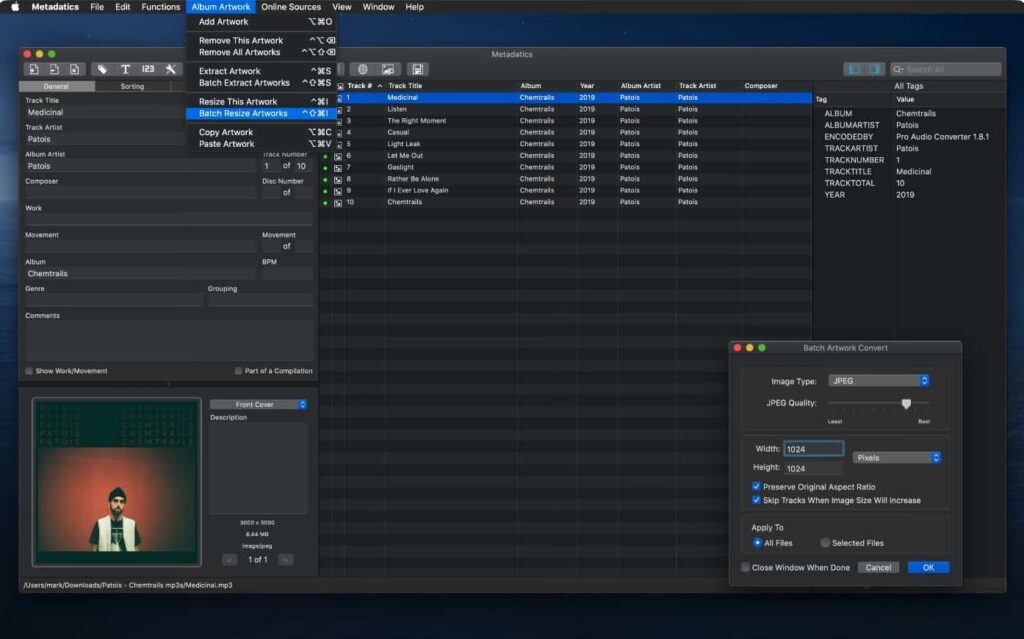Open the Pixels units dropdown
This screenshot has width=1024, height=639.
click(897, 457)
